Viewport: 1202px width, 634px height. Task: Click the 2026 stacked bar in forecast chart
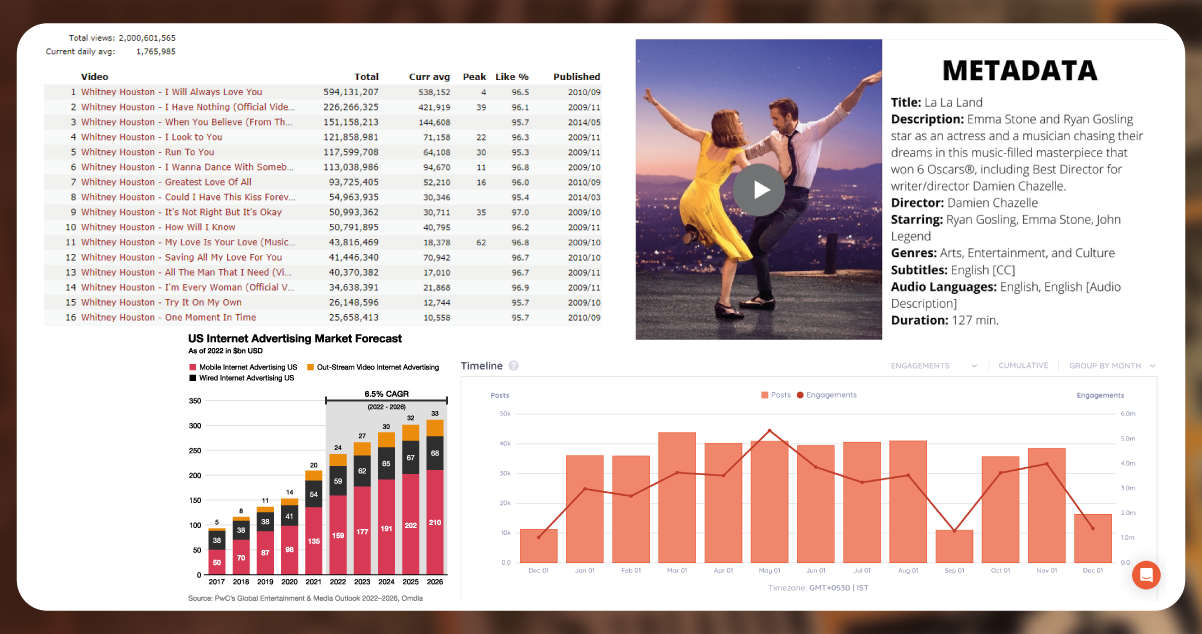434,497
